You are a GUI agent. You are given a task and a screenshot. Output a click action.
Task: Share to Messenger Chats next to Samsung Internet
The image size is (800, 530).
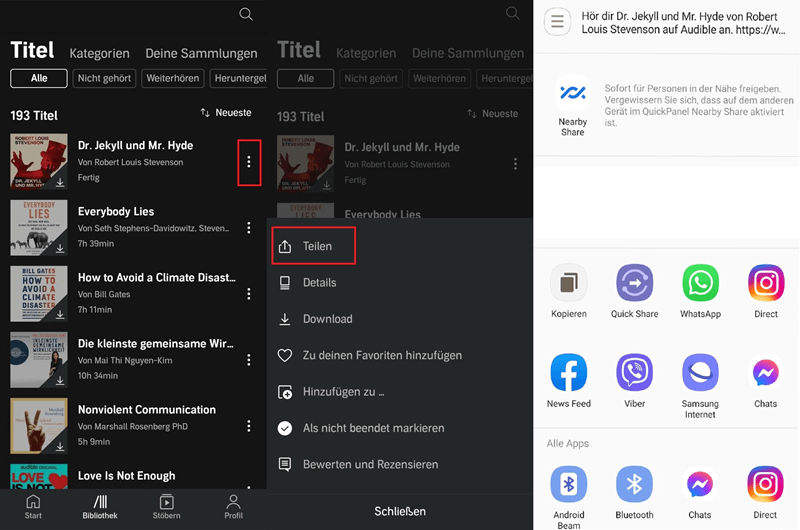tap(765, 381)
